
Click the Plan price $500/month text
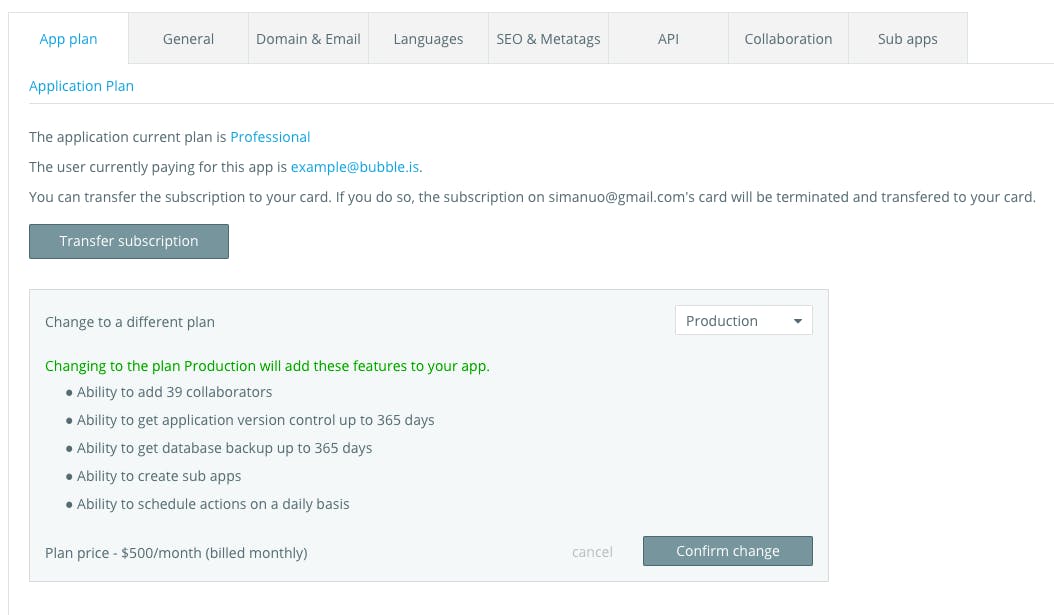[176, 552]
